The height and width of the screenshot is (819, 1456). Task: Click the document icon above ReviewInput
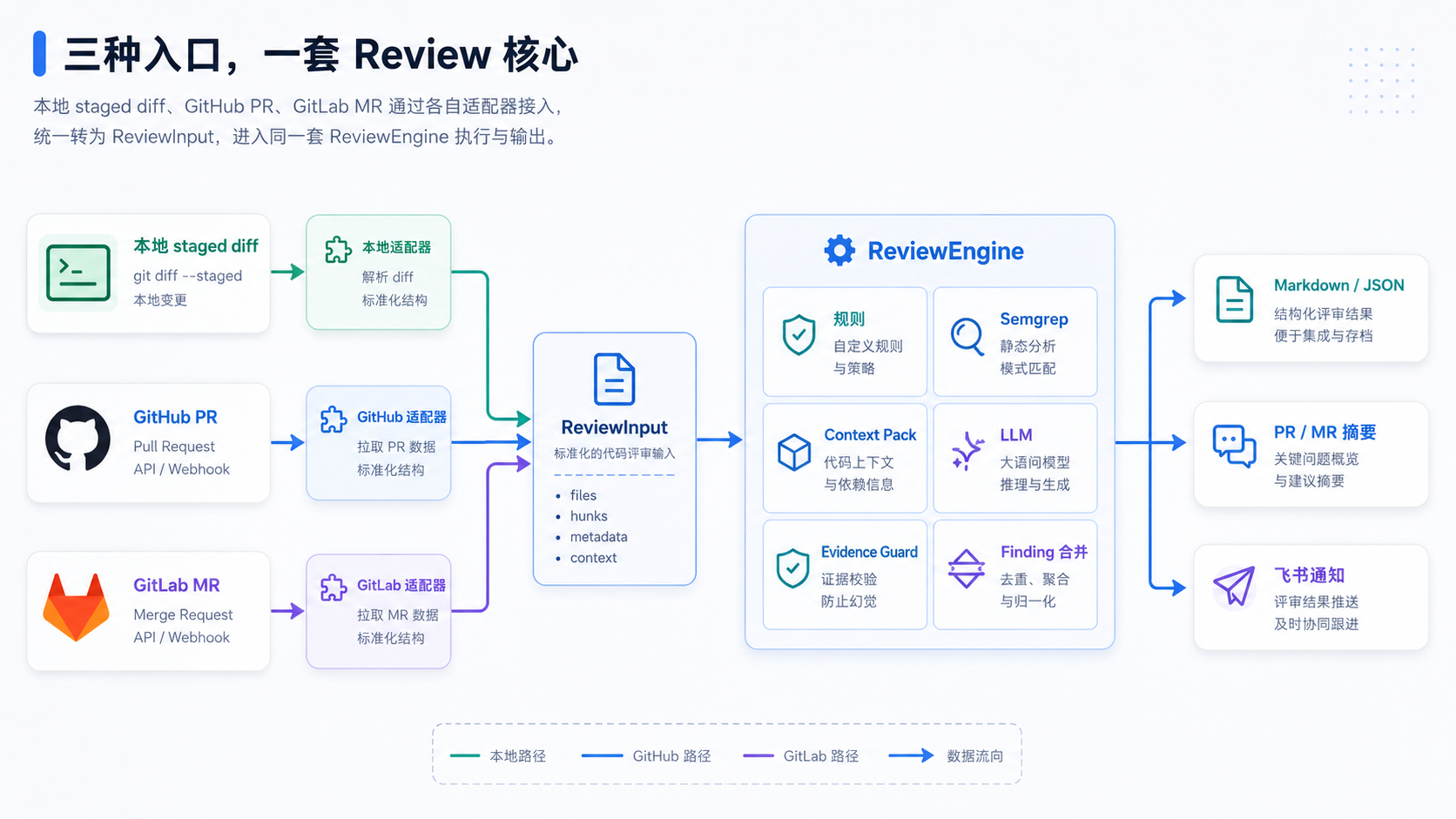coord(615,379)
